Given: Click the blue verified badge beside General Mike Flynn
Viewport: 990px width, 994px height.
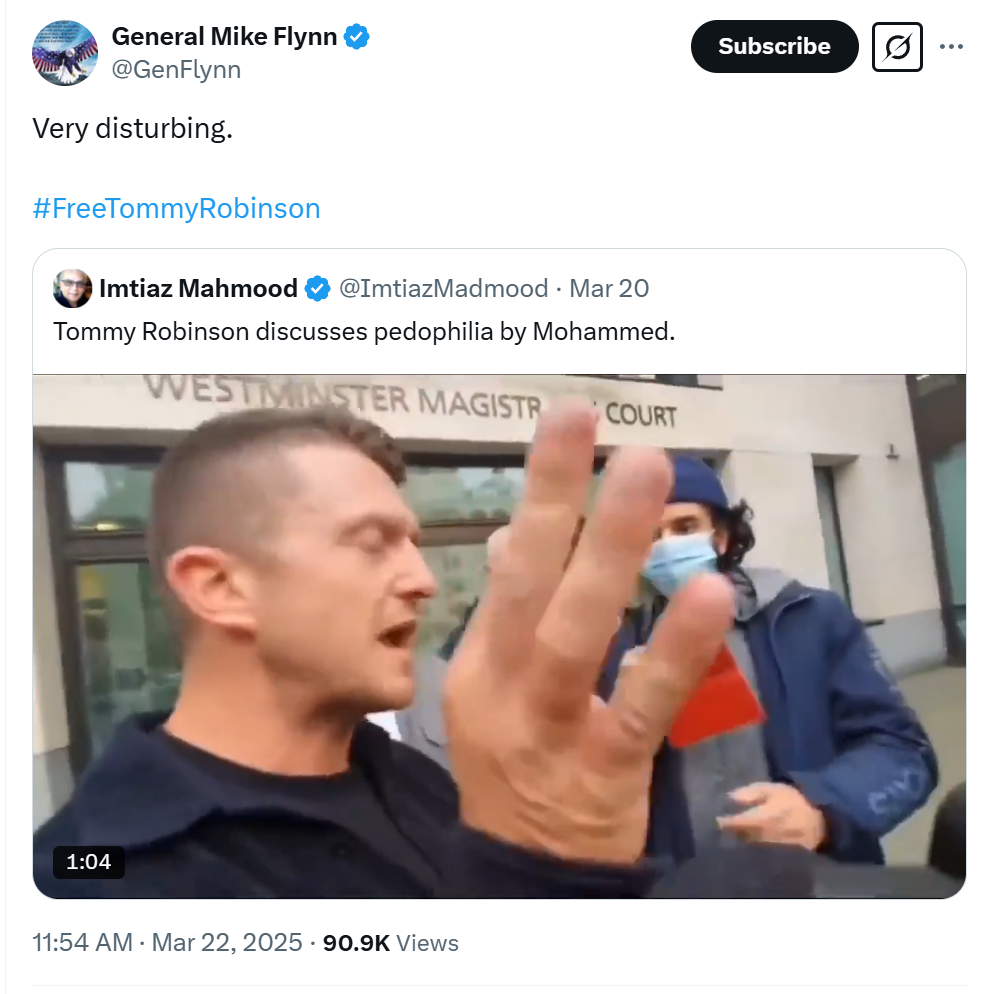Looking at the screenshot, I should click(x=356, y=36).
